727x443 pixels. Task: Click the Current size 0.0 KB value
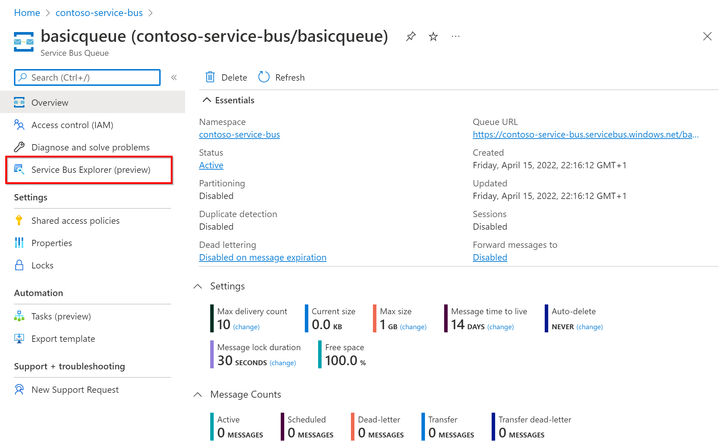[327, 325]
